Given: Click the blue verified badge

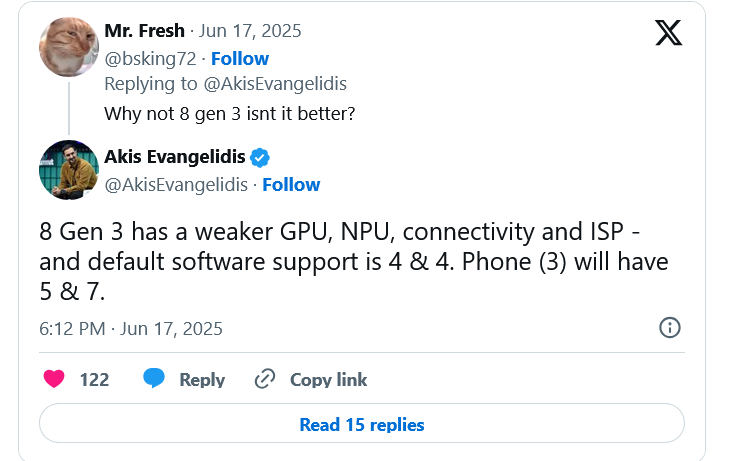Looking at the screenshot, I should click(260, 157).
